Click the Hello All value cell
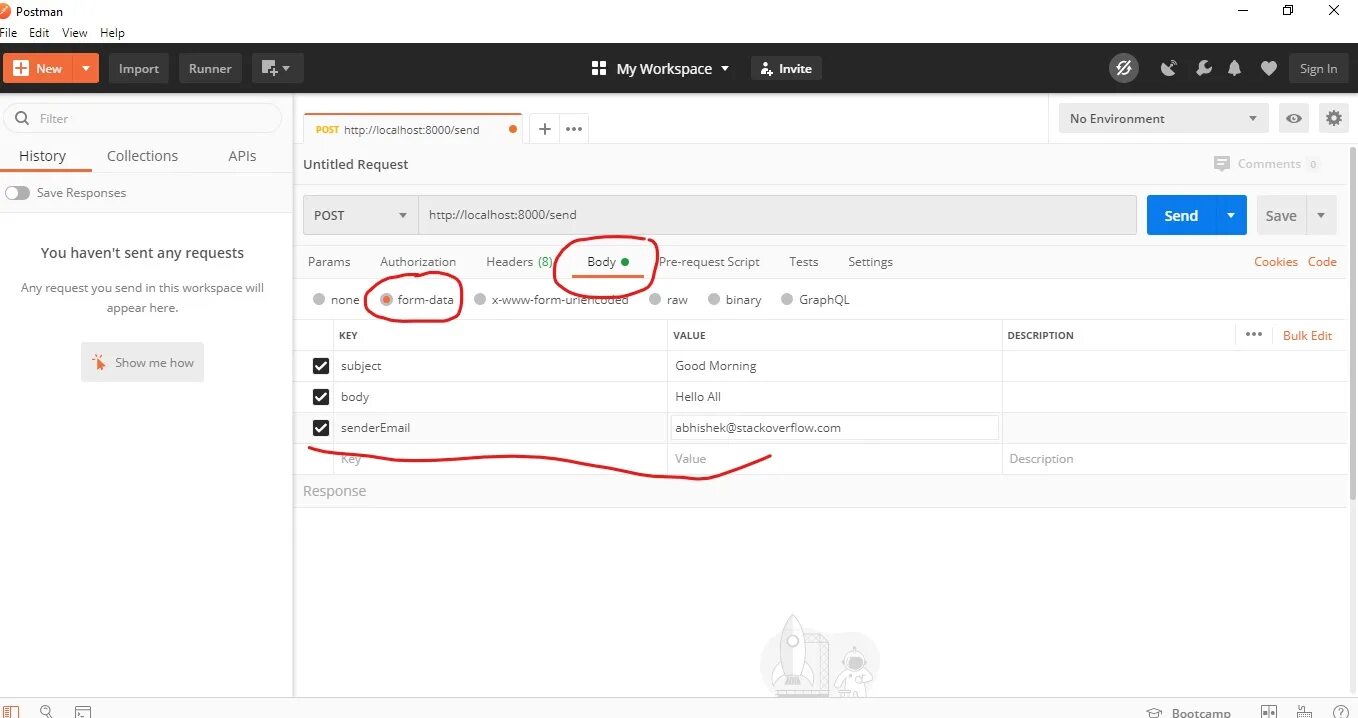The height and width of the screenshot is (718, 1358). (x=834, y=397)
